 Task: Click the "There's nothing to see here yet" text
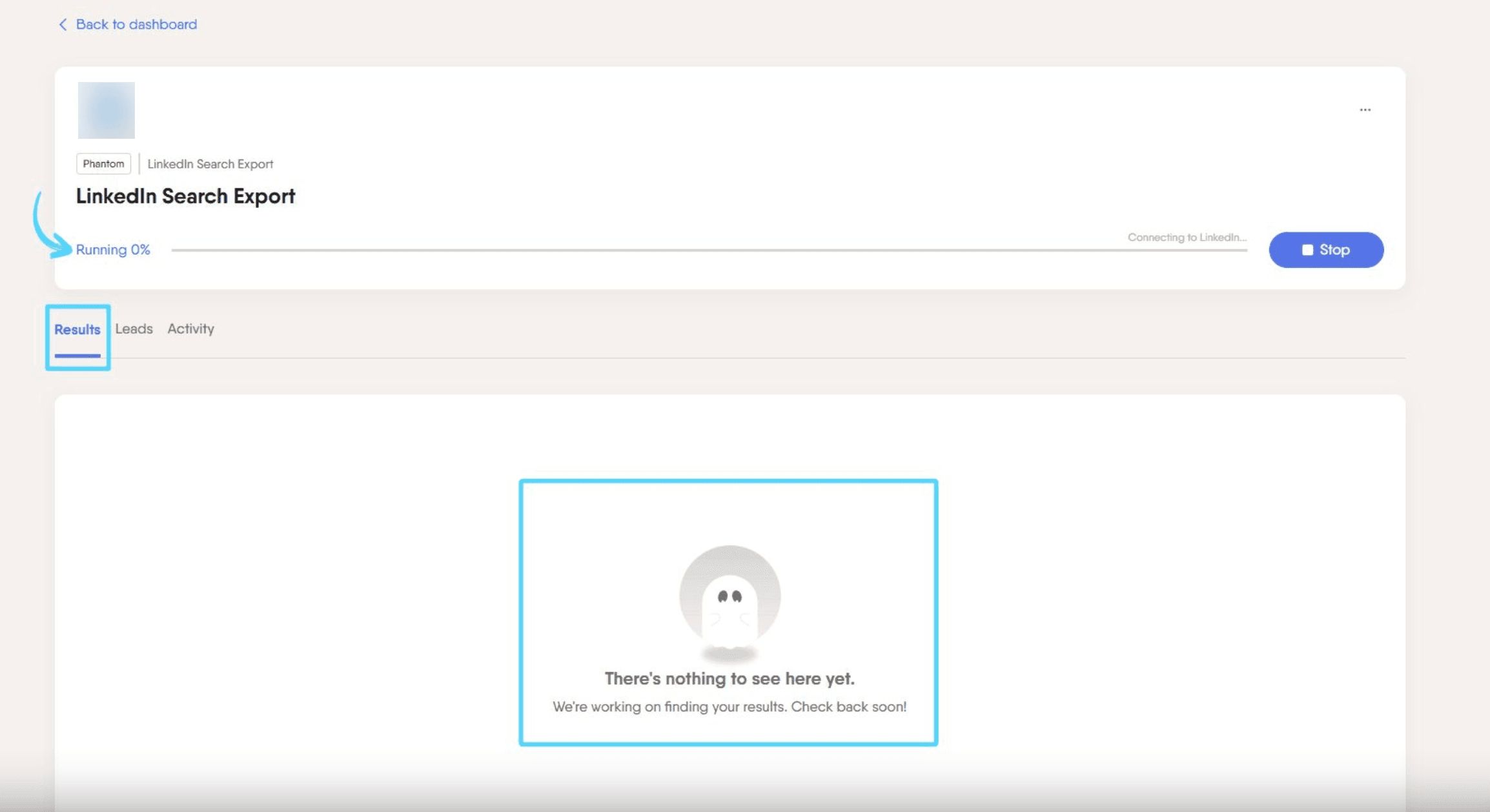(730, 678)
